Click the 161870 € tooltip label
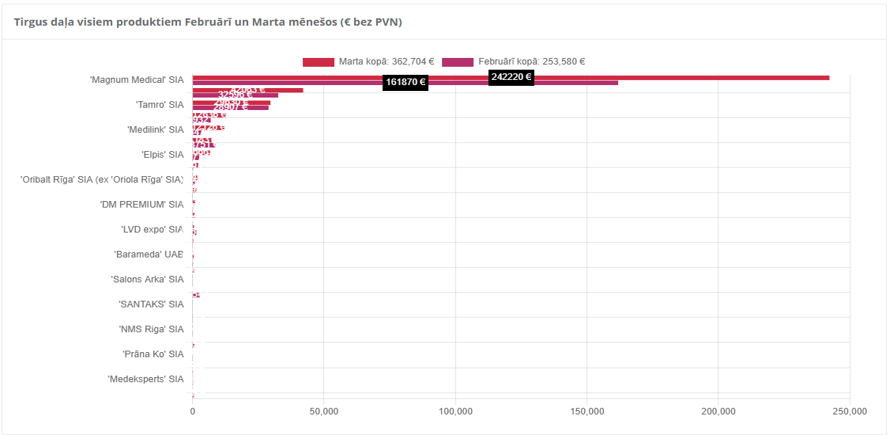The height and width of the screenshot is (435, 894). click(405, 82)
